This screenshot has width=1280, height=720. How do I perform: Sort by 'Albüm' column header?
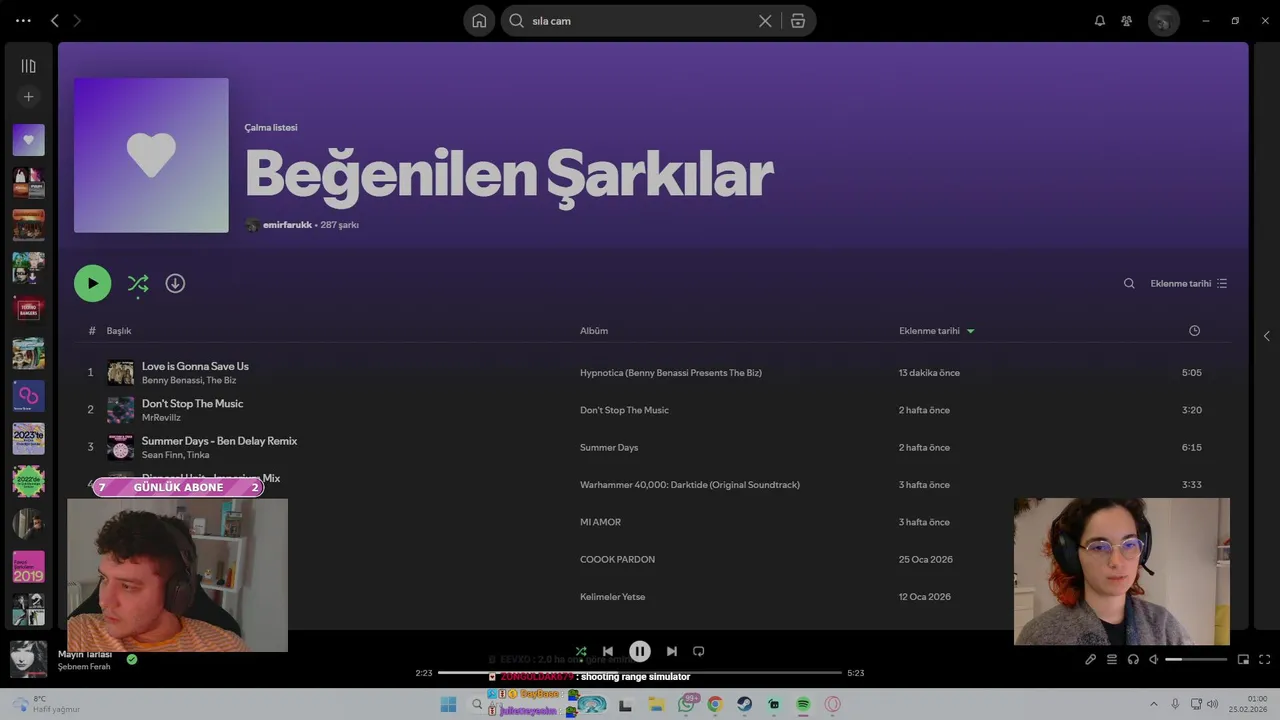click(x=594, y=331)
